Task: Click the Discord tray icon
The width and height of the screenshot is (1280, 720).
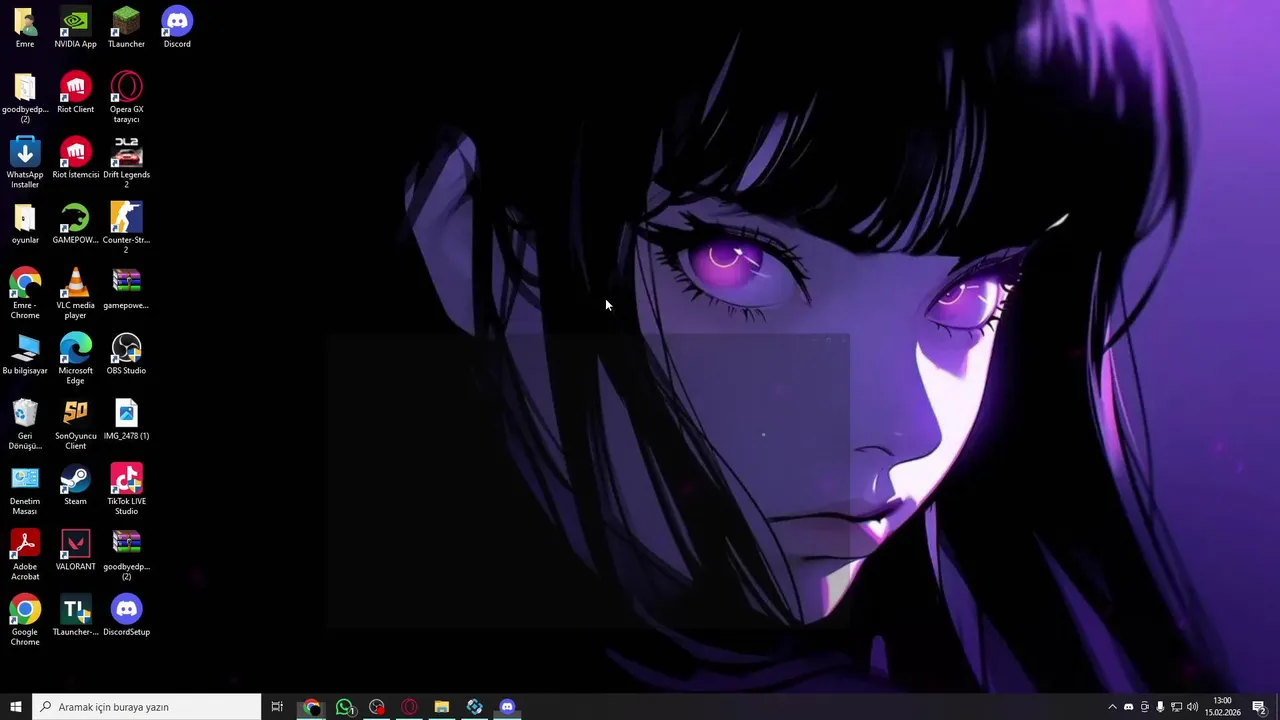Action: [1128, 707]
